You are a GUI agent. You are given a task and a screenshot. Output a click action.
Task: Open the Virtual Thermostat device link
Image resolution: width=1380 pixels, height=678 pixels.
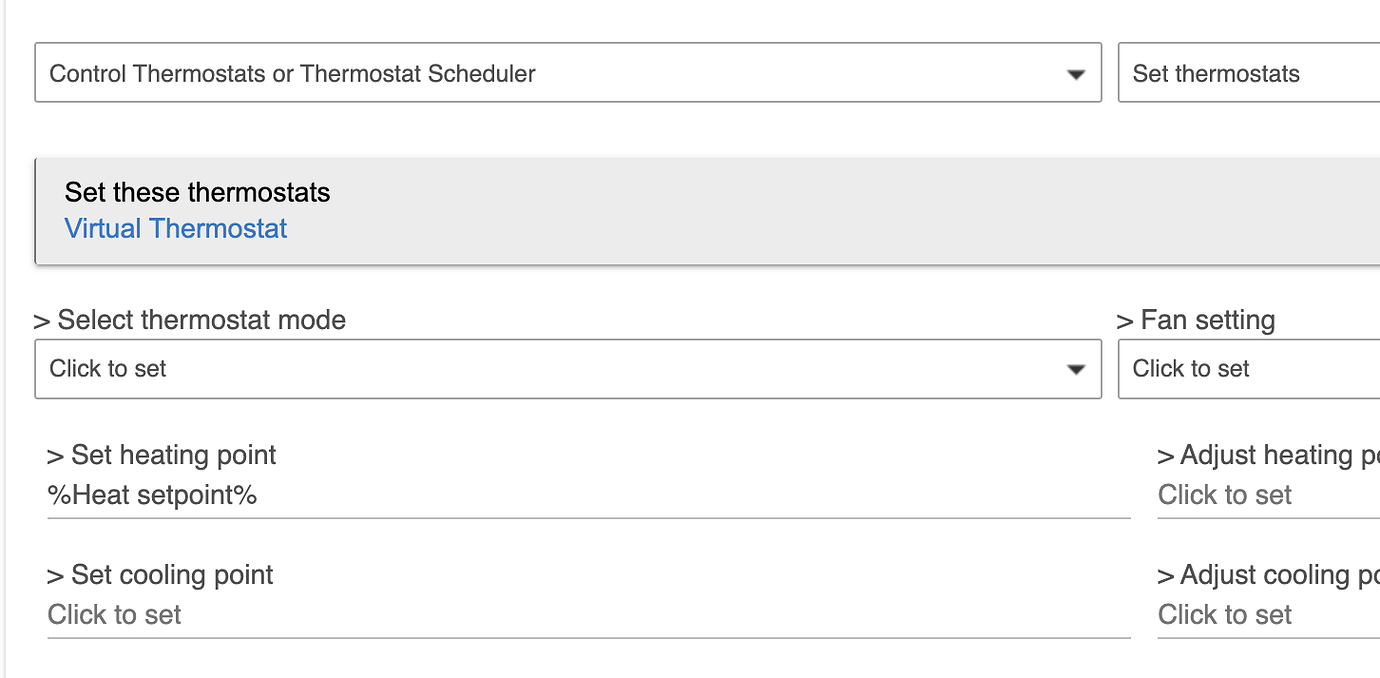(175, 228)
